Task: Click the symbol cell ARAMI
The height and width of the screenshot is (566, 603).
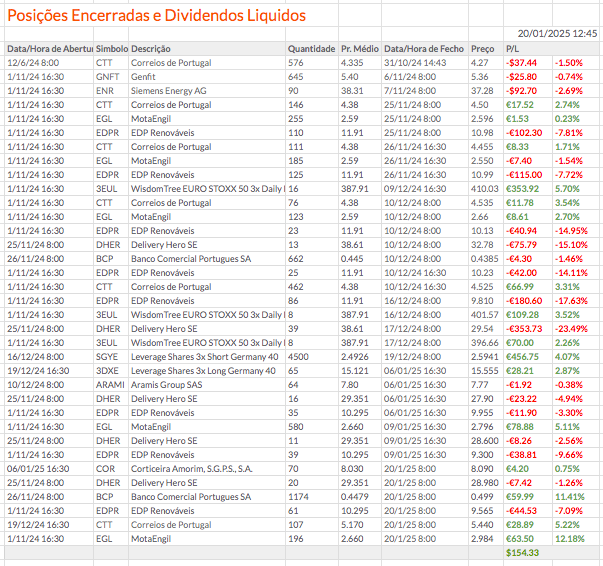Action: click(x=110, y=385)
